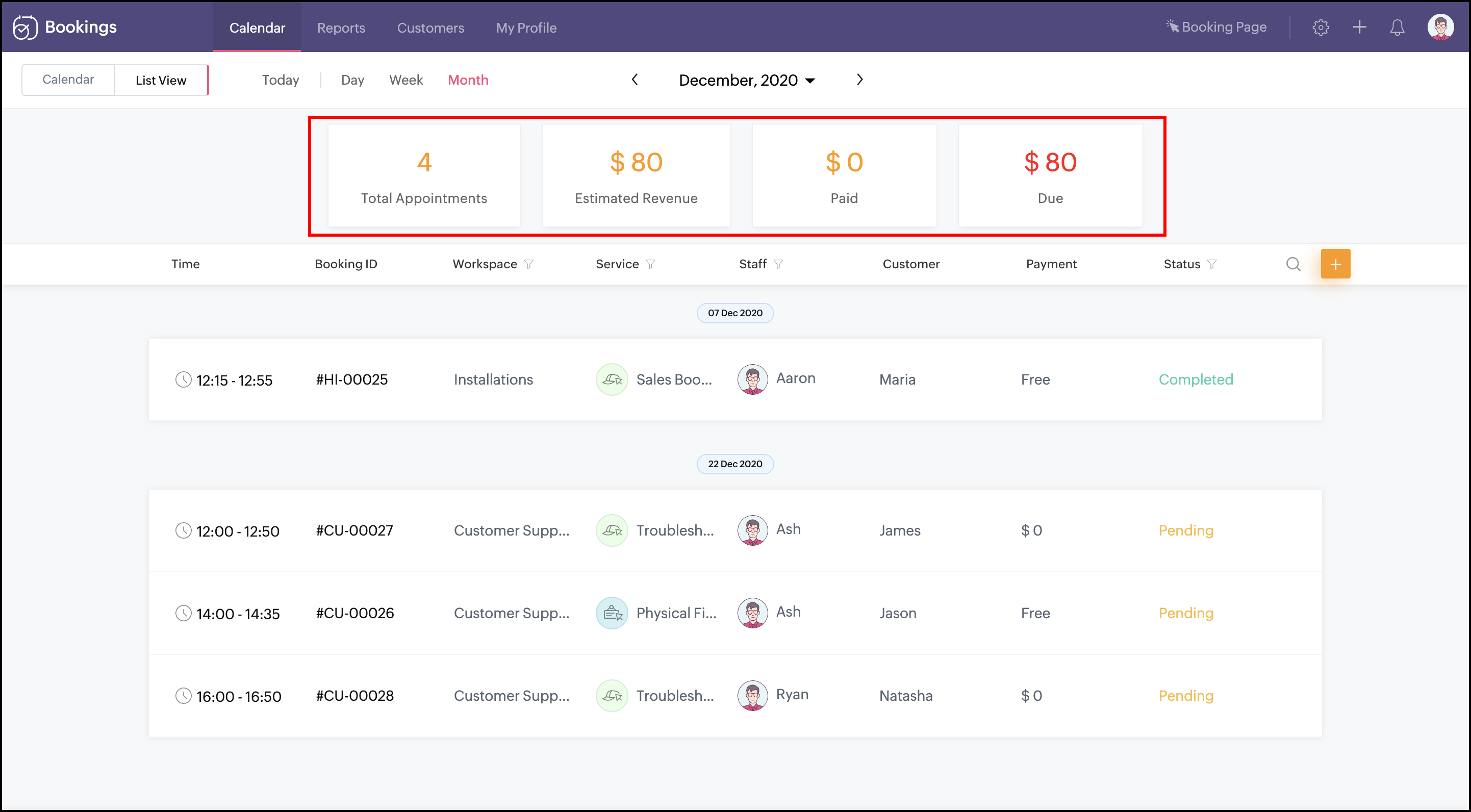Viewport: 1471px width, 812px height.
Task: Click the plus icon in top navigation bar
Action: 1359,28
